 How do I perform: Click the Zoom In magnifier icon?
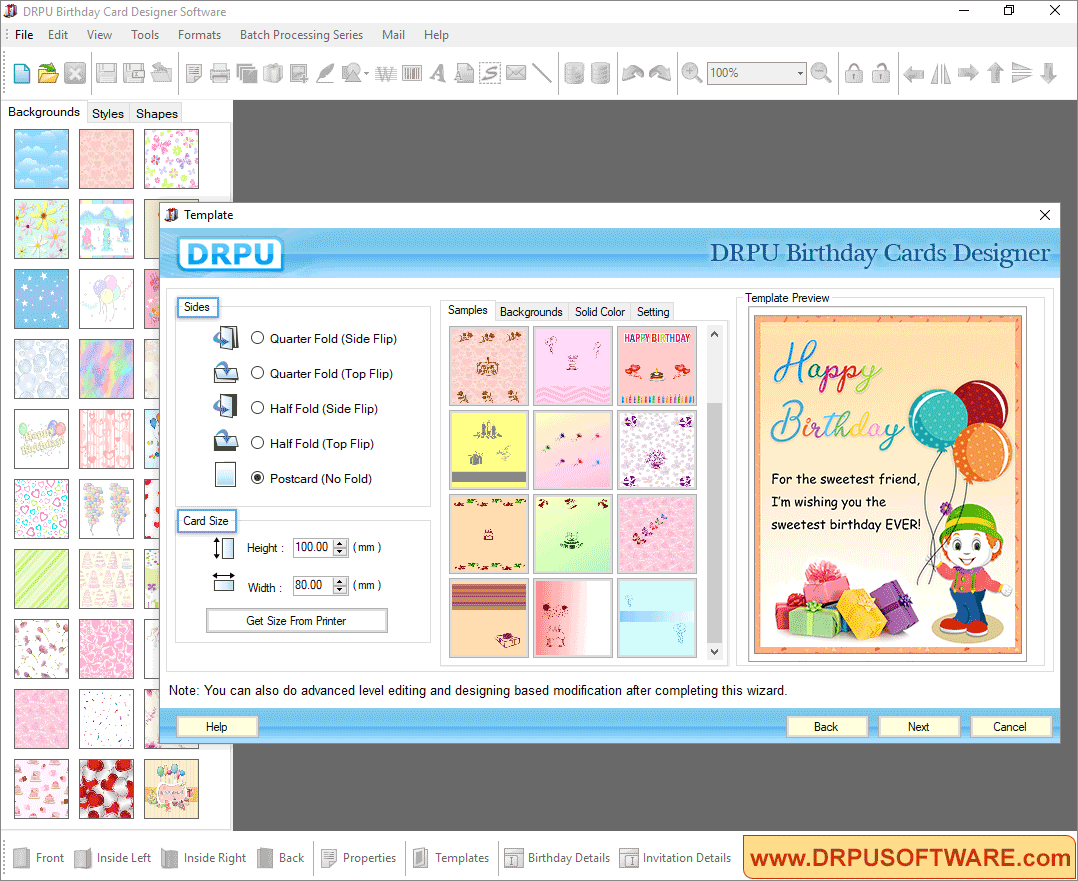pyautogui.click(x=691, y=73)
